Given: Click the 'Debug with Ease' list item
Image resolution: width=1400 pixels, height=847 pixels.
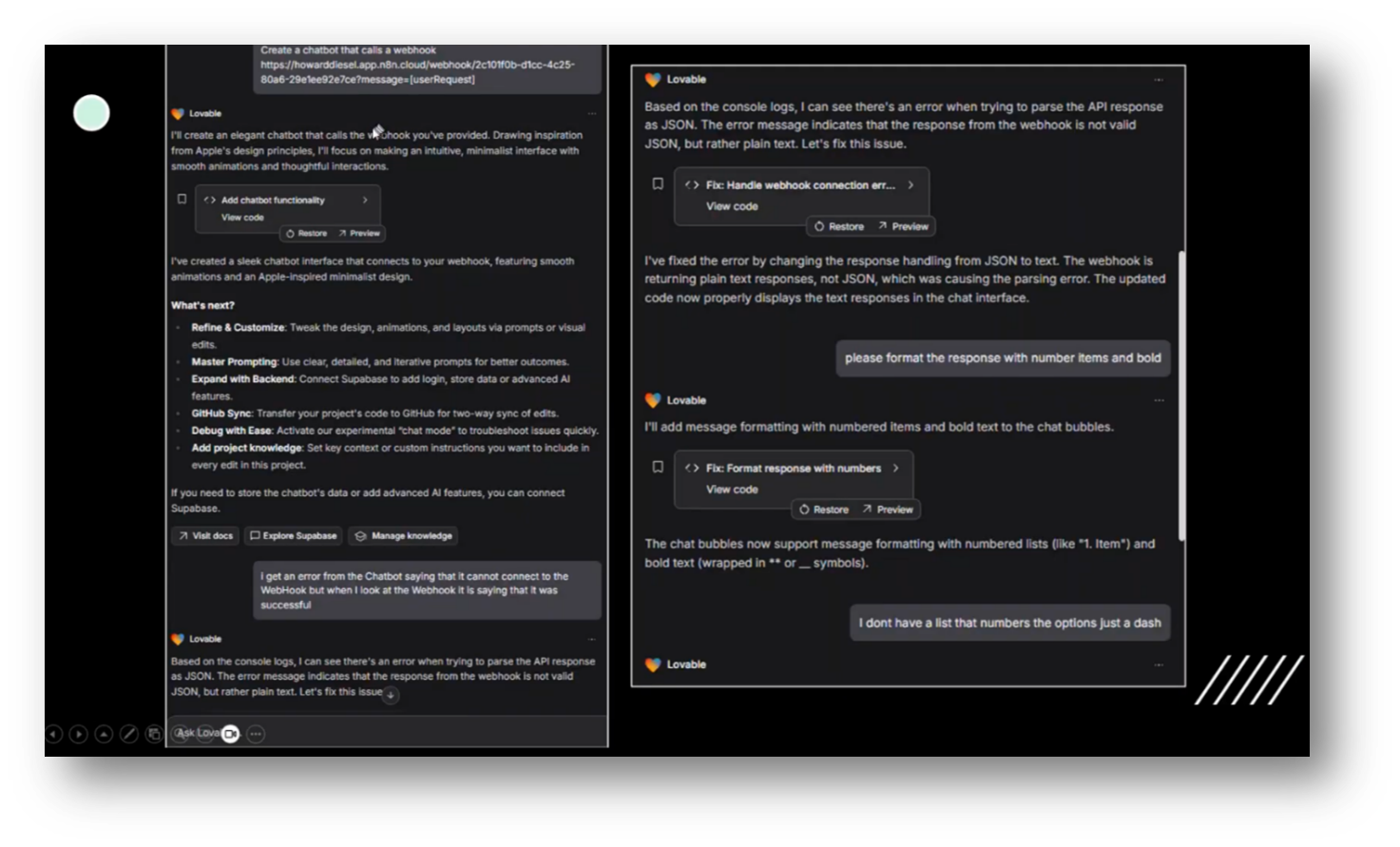Looking at the screenshot, I should tap(394, 431).
